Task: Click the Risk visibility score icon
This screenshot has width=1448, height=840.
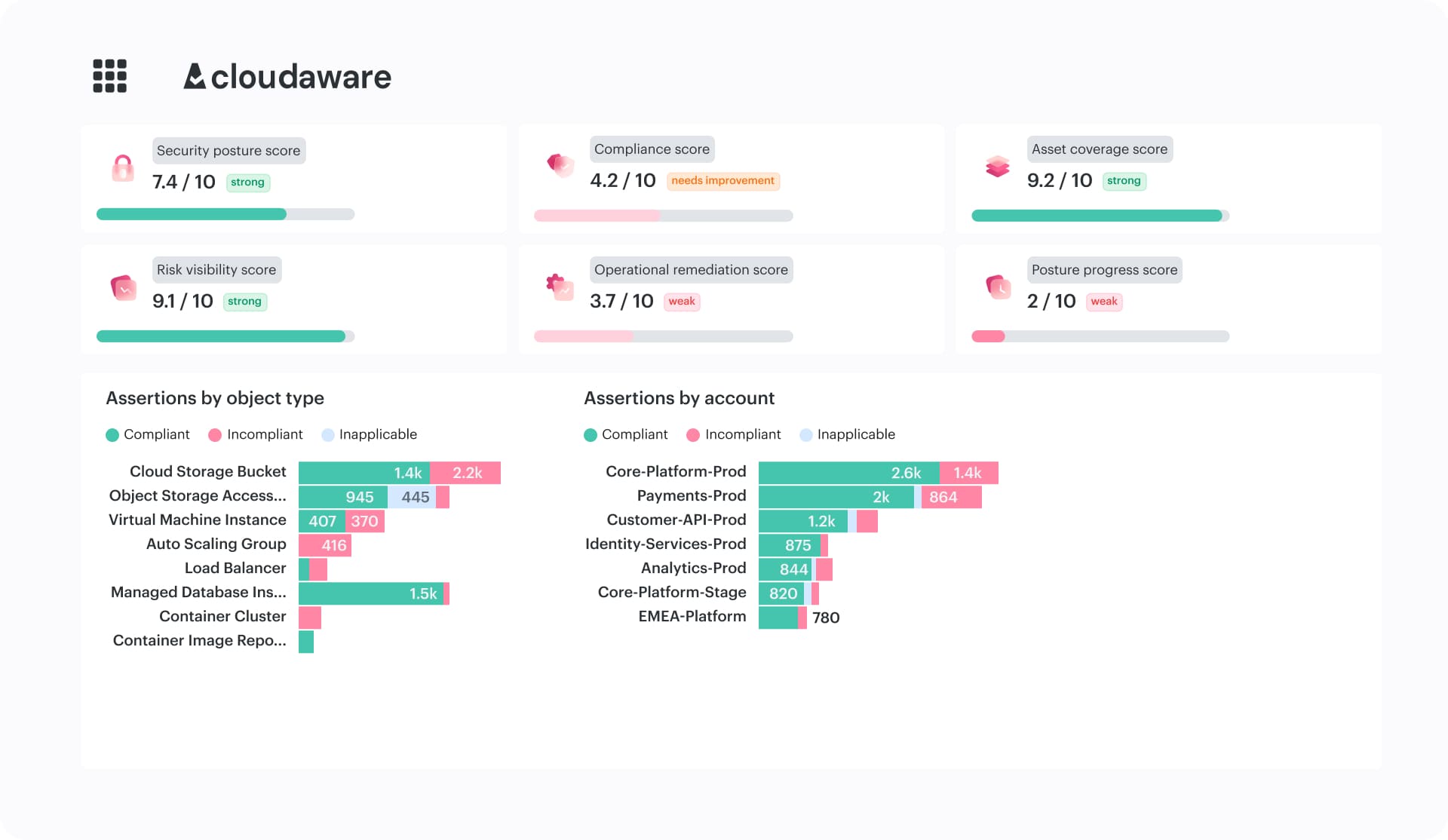Action: pos(122,288)
